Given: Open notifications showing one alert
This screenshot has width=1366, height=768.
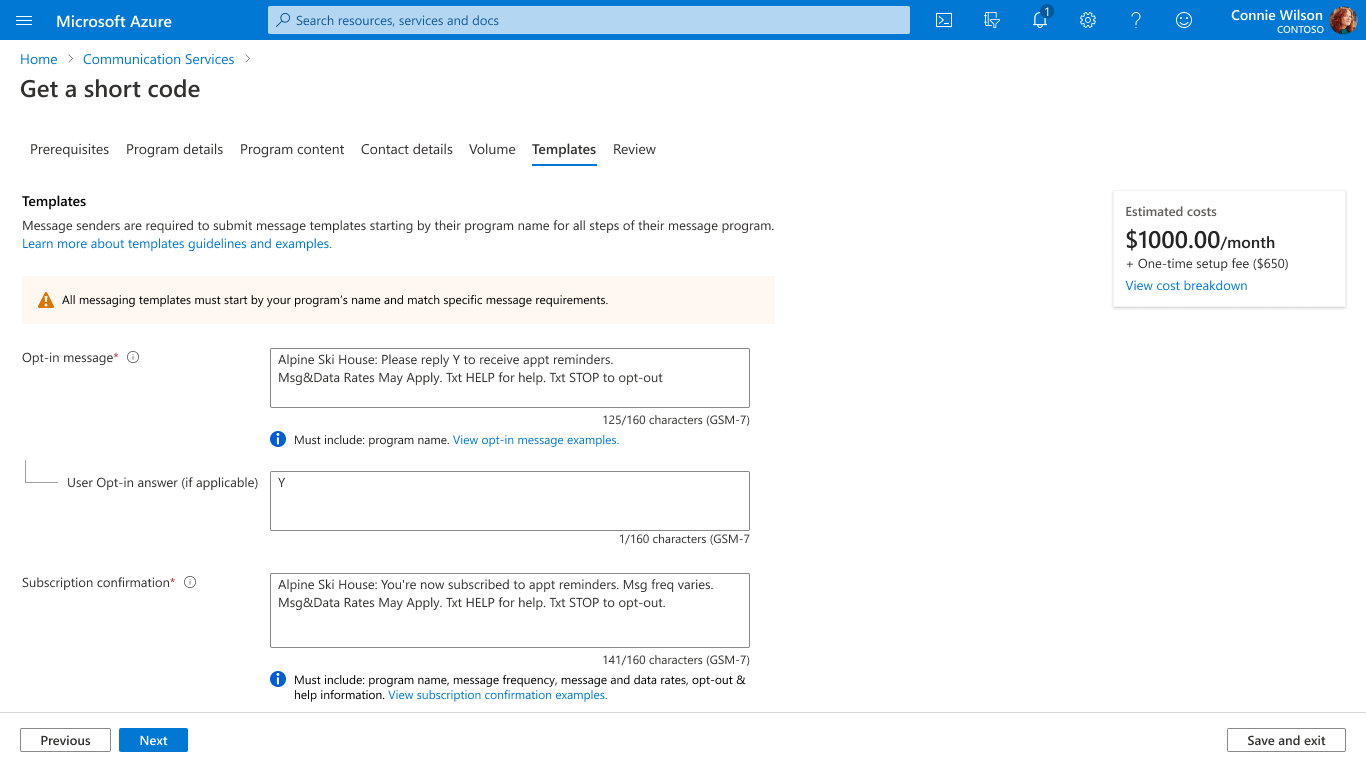Looking at the screenshot, I should point(1039,20).
